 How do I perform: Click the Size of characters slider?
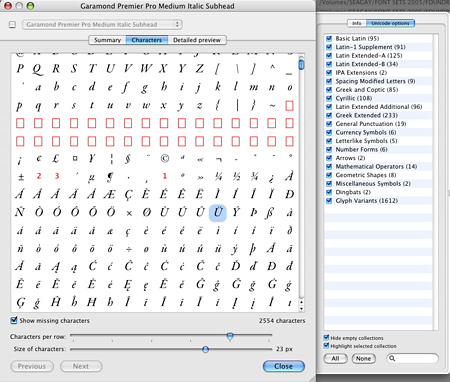pyautogui.click(x=205, y=349)
